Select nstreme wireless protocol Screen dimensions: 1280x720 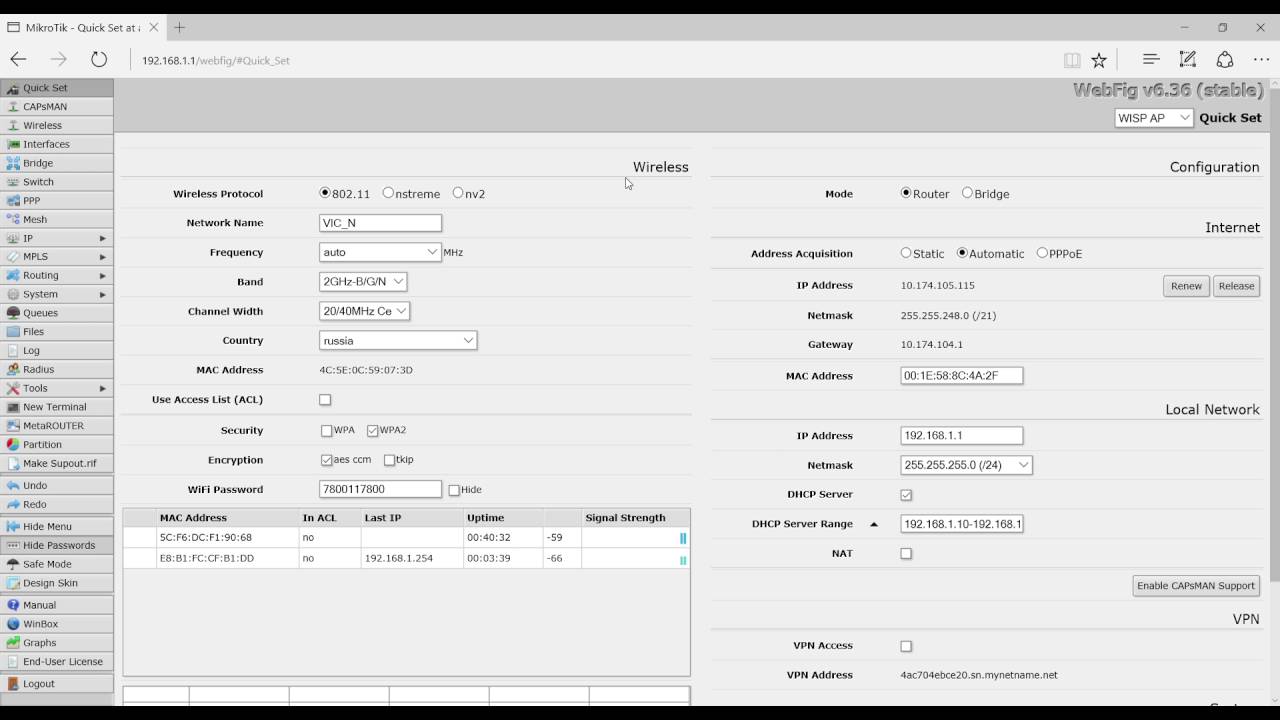tap(388, 193)
